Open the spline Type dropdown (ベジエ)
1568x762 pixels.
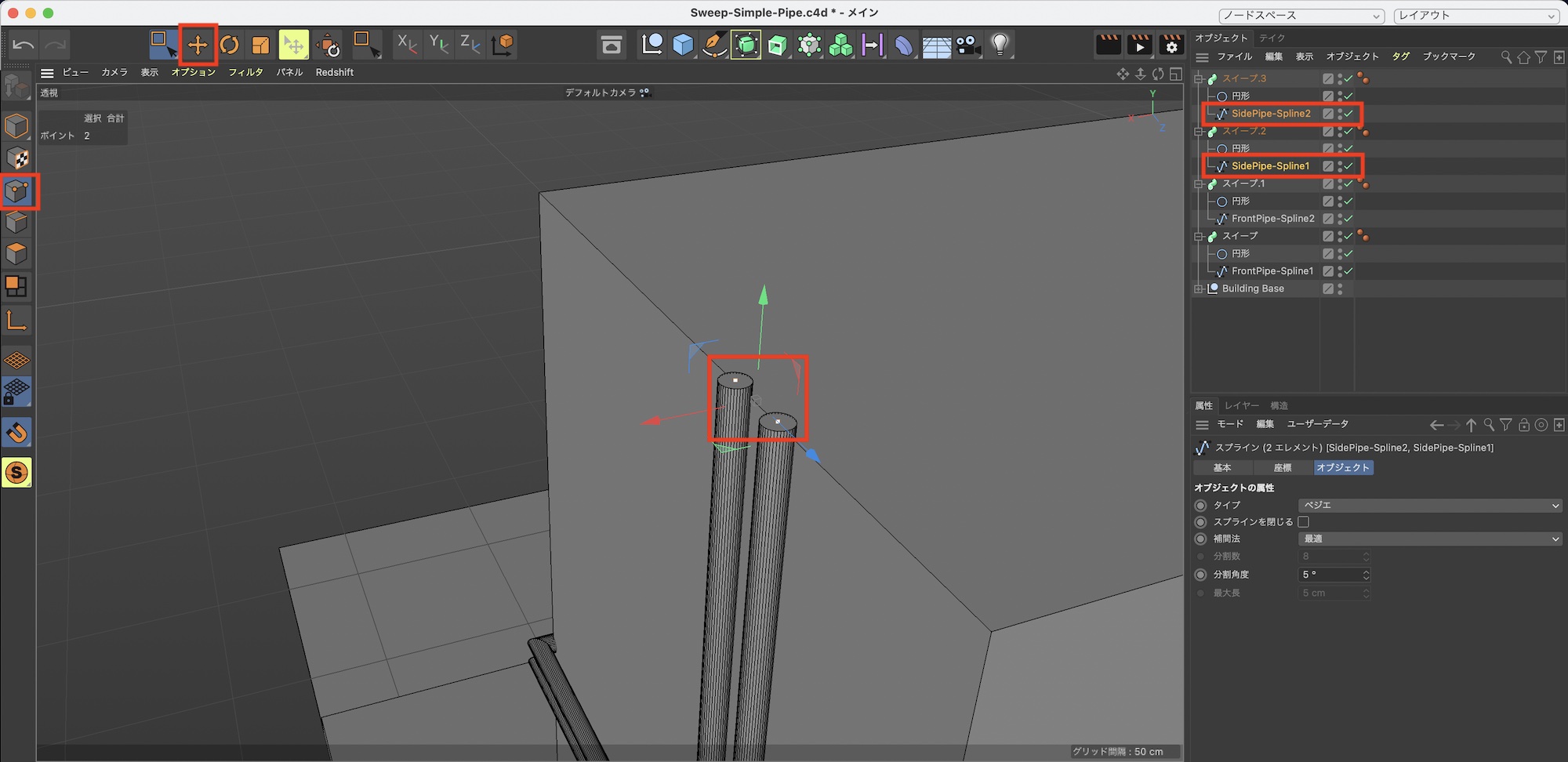[x=1429, y=506]
